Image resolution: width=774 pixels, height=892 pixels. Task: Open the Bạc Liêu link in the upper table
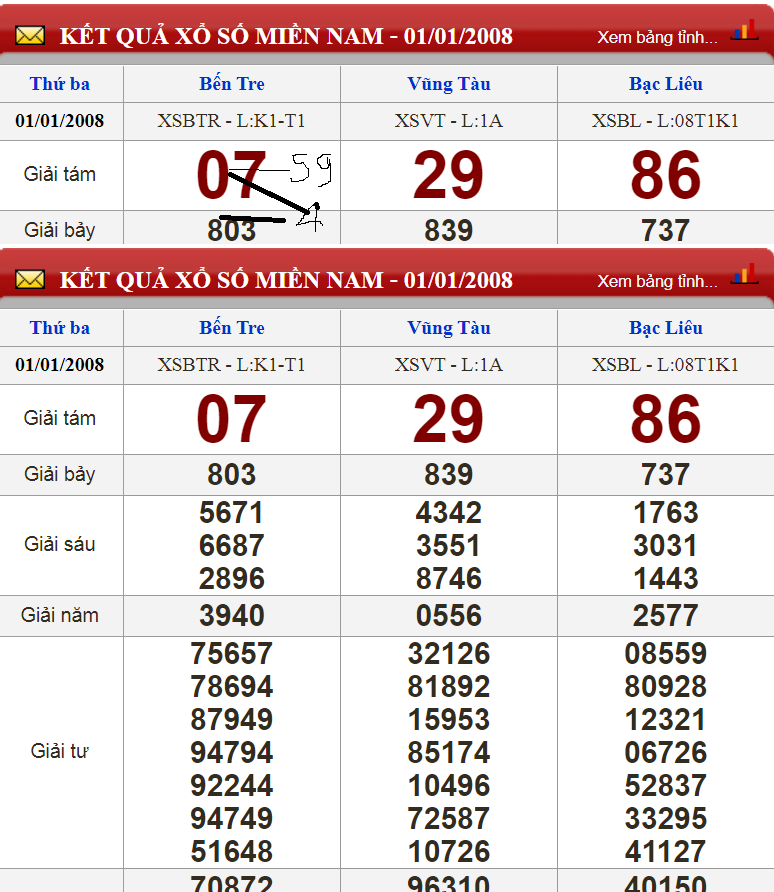[665, 84]
